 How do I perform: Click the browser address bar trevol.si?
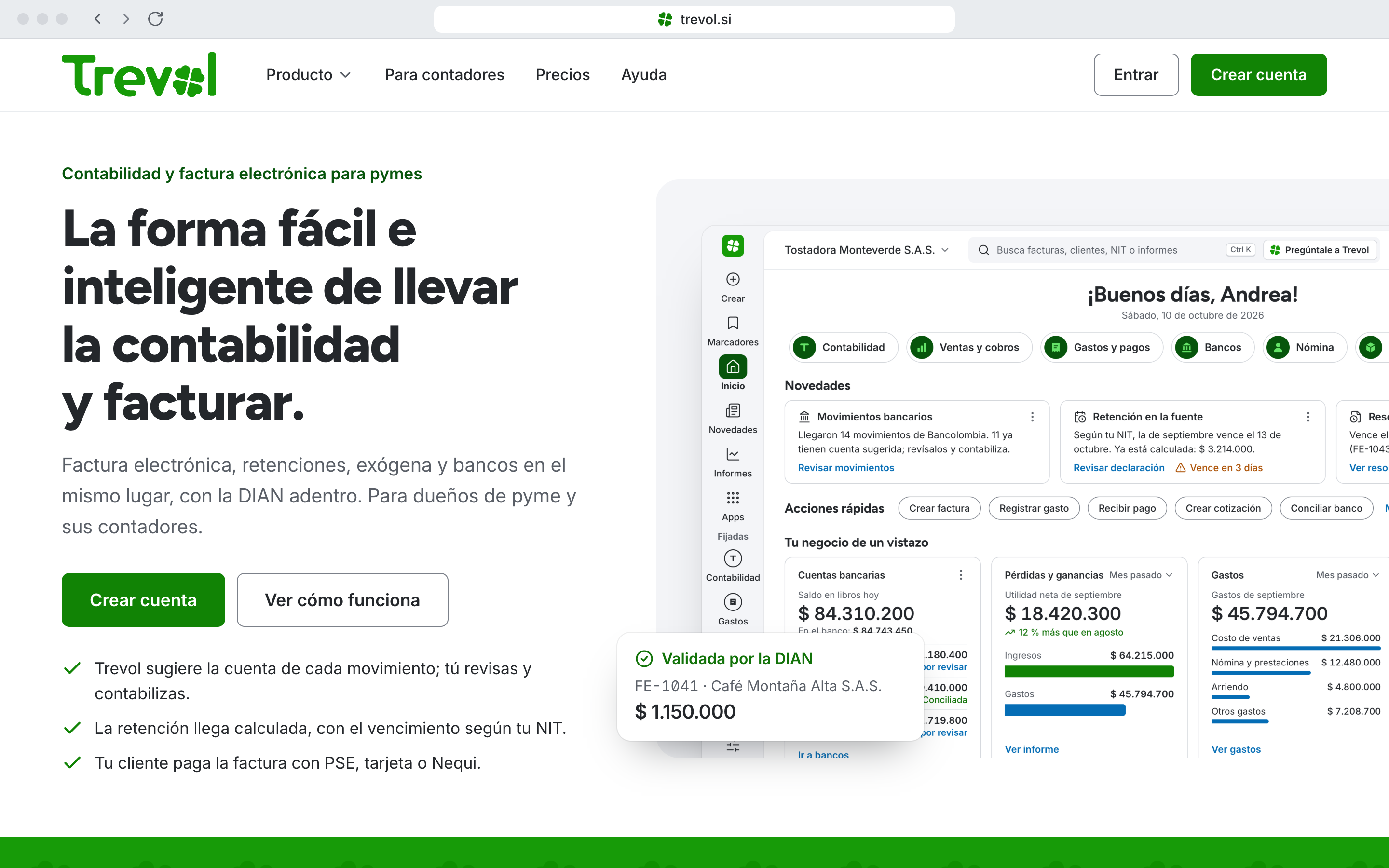coord(694,19)
